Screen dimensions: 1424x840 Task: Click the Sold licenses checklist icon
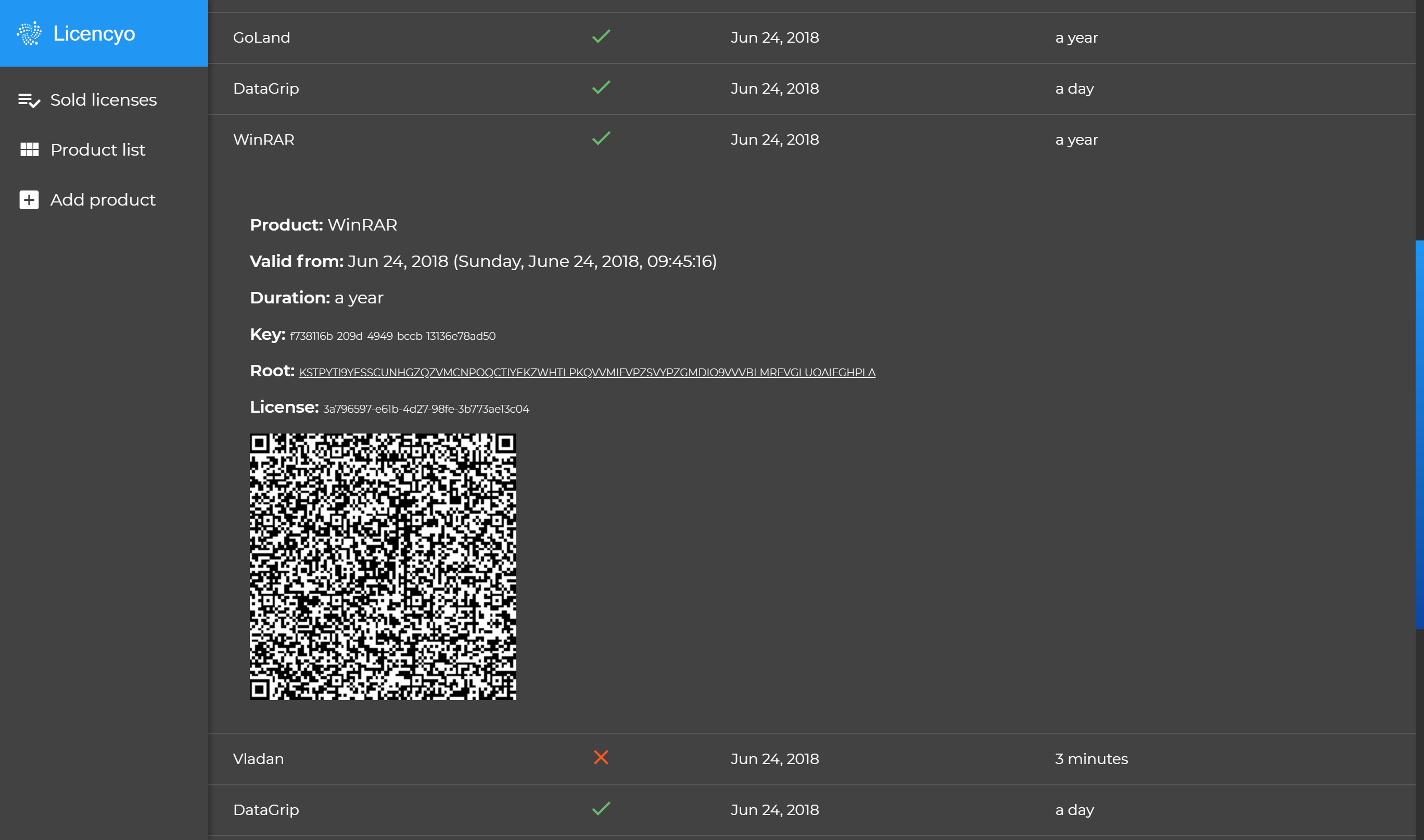[29, 100]
